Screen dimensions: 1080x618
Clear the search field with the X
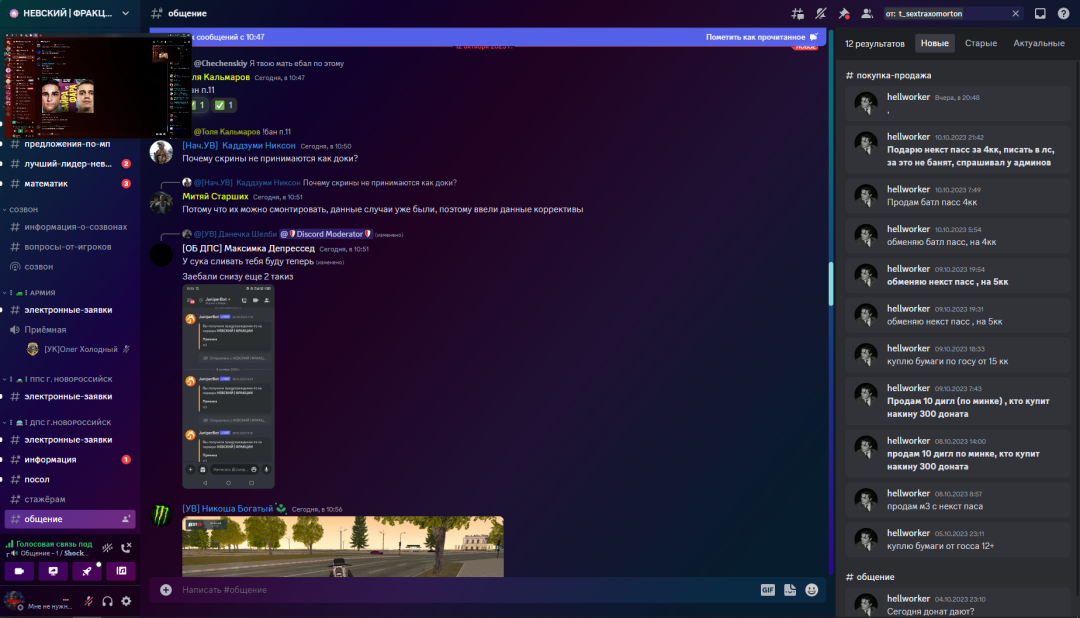tap(1015, 13)
